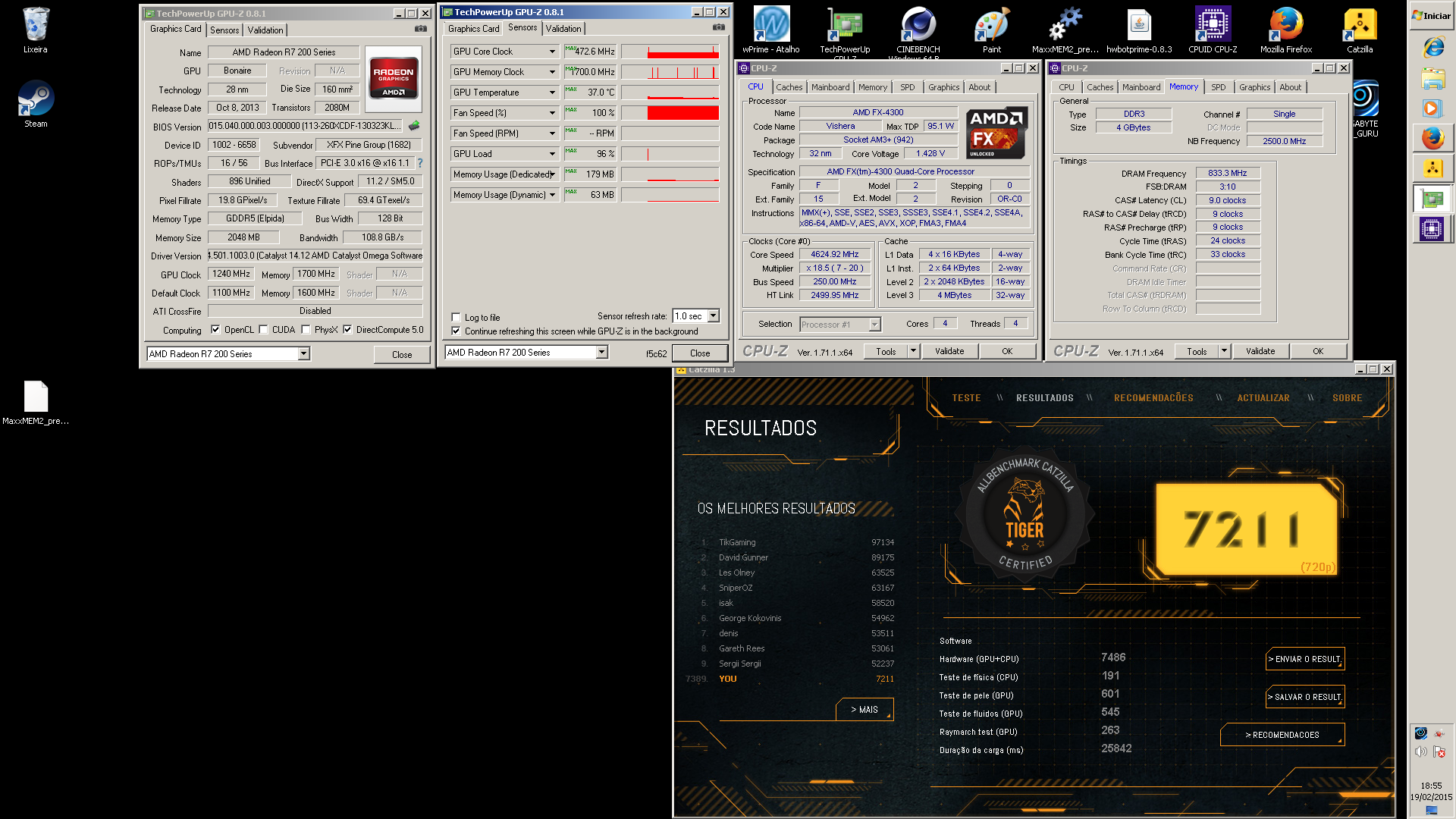1456x819 pixels.
Task: Click the GPU Memory Clock sensor graph
Action: tap(670, 72)
